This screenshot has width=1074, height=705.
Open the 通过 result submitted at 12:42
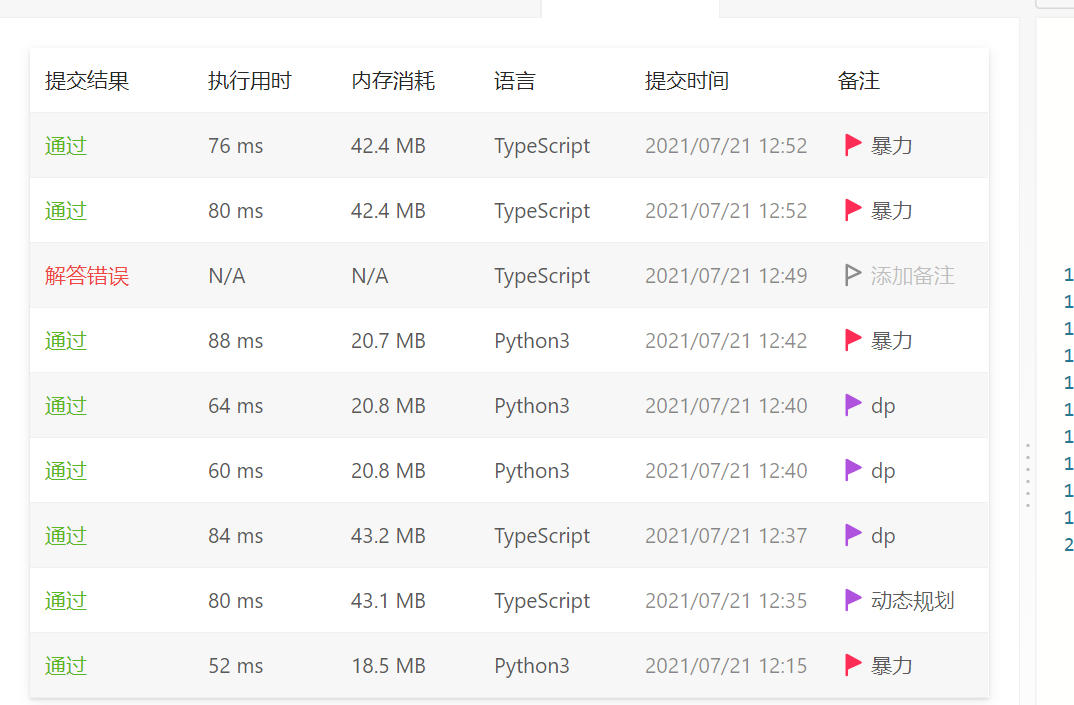tap(66, 341)
